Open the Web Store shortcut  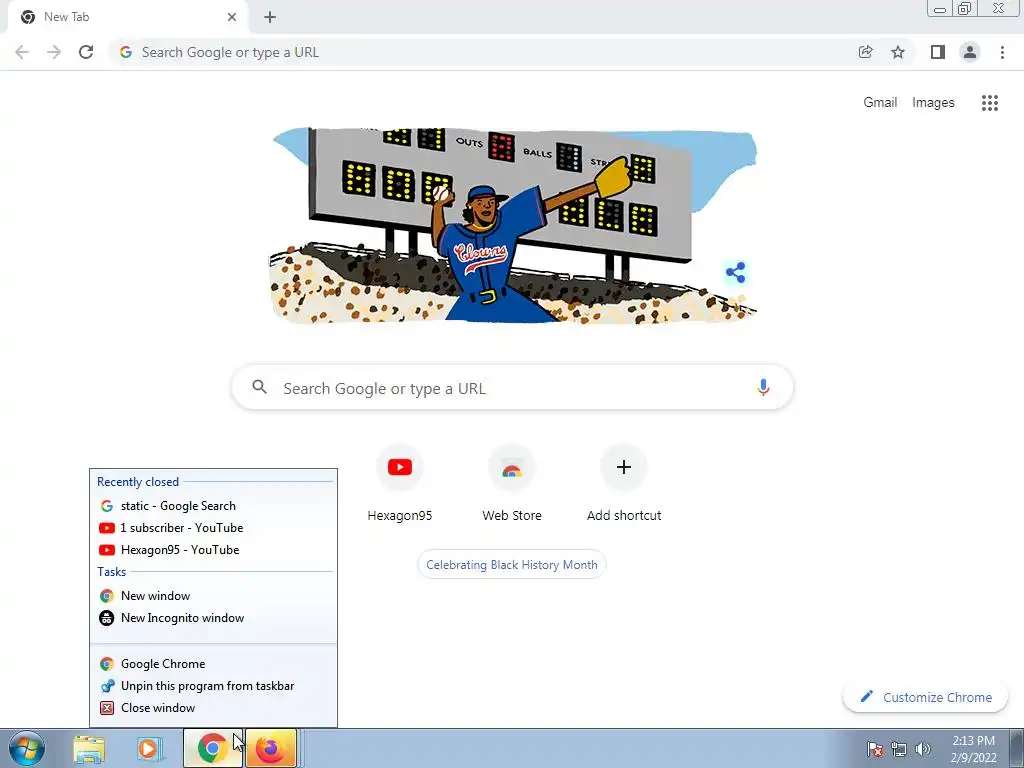[511, 483]
